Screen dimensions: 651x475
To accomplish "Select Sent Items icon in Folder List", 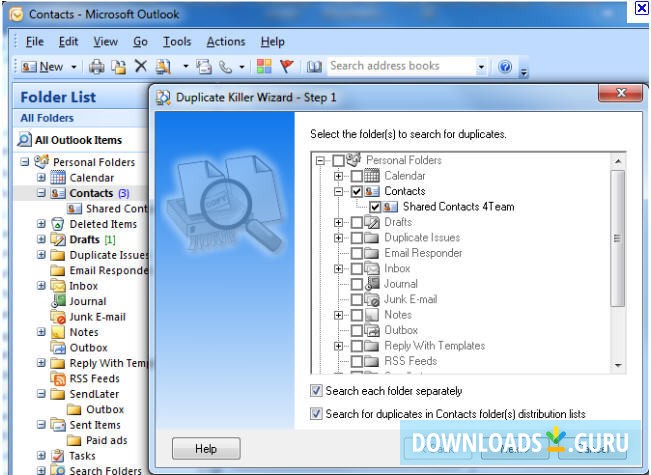I will click(58, 425).
